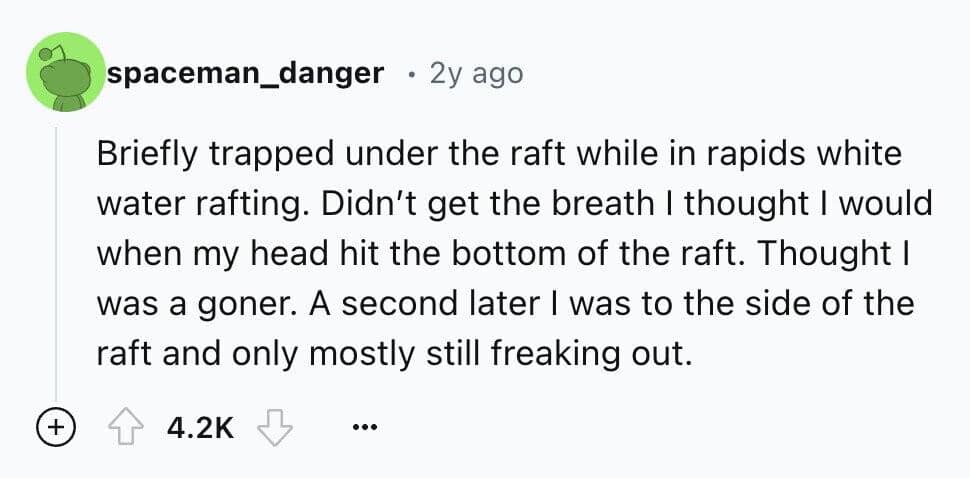Click the 4.2K vote score
970x478 pixels.
point(201,429)
